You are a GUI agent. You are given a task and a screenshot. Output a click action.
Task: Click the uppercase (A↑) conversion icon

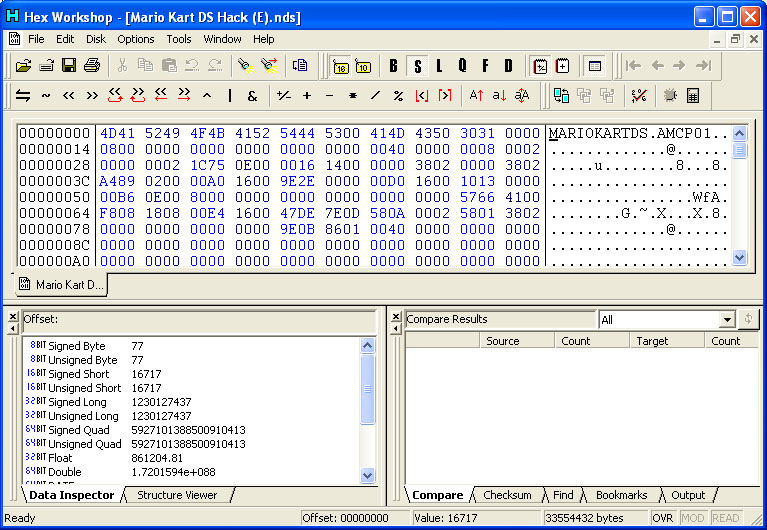(476, 95)
